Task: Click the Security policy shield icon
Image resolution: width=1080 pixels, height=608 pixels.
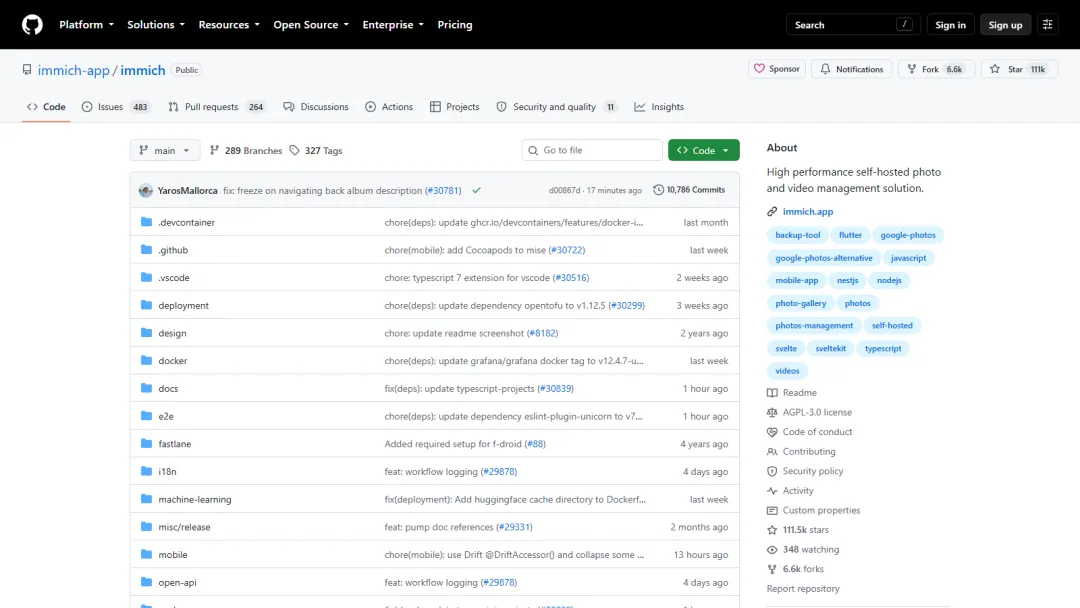Action: pos(772,471)
